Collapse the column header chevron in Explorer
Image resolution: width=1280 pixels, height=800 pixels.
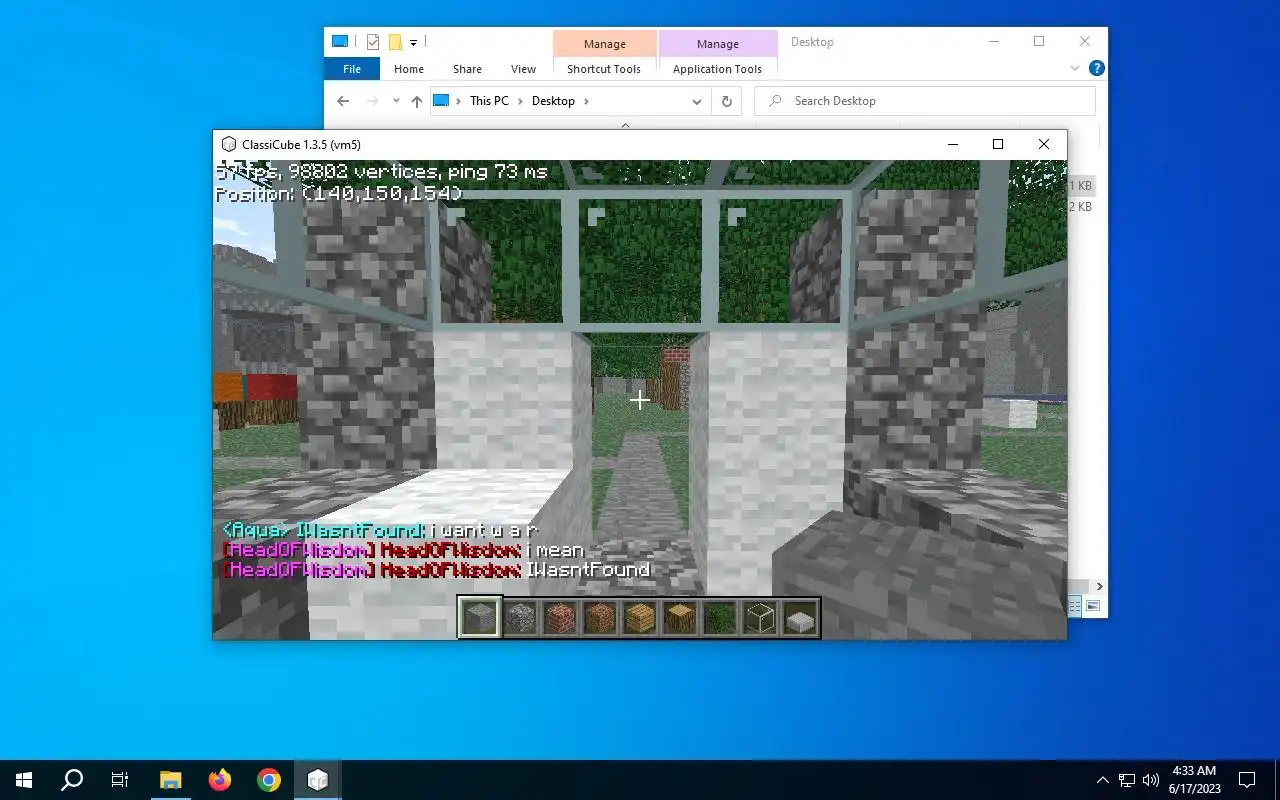pyautogui.click(x=626, y=125)
